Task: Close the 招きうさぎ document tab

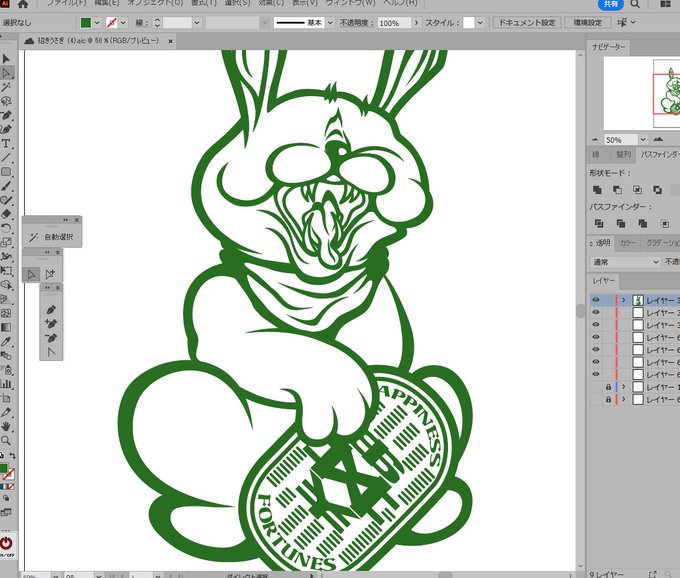Action: point(170,41)
